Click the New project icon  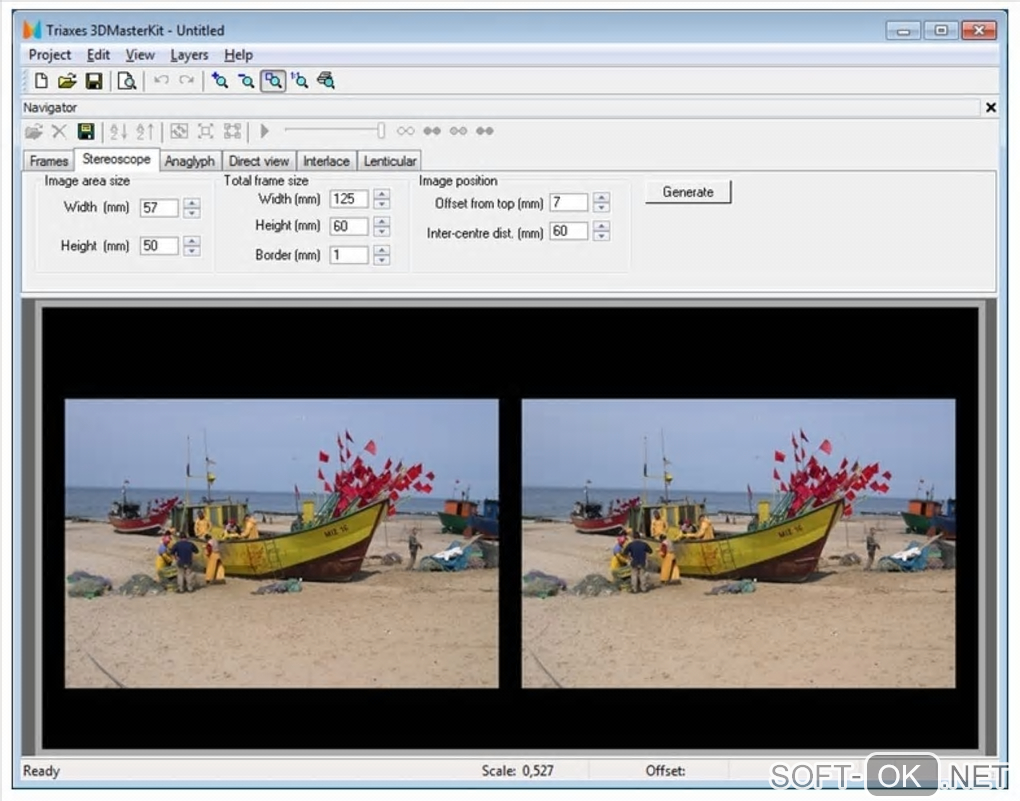click(x=41, y=81)
